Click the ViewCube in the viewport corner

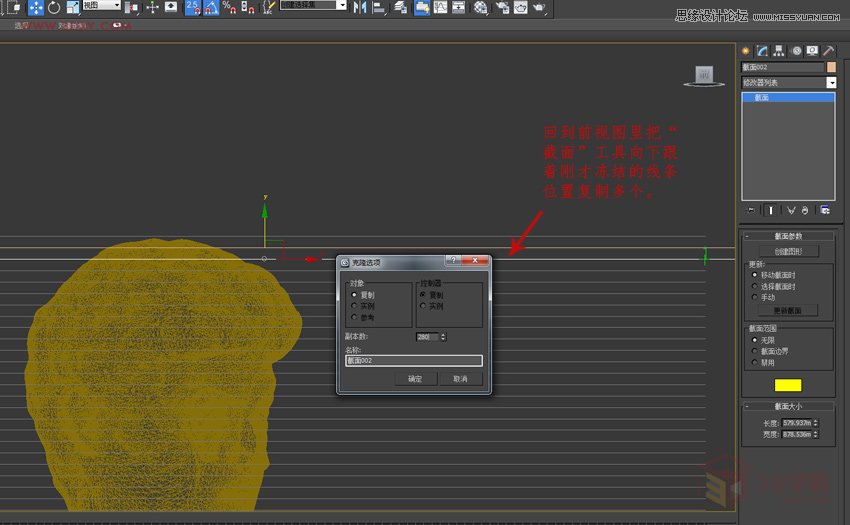704,75
